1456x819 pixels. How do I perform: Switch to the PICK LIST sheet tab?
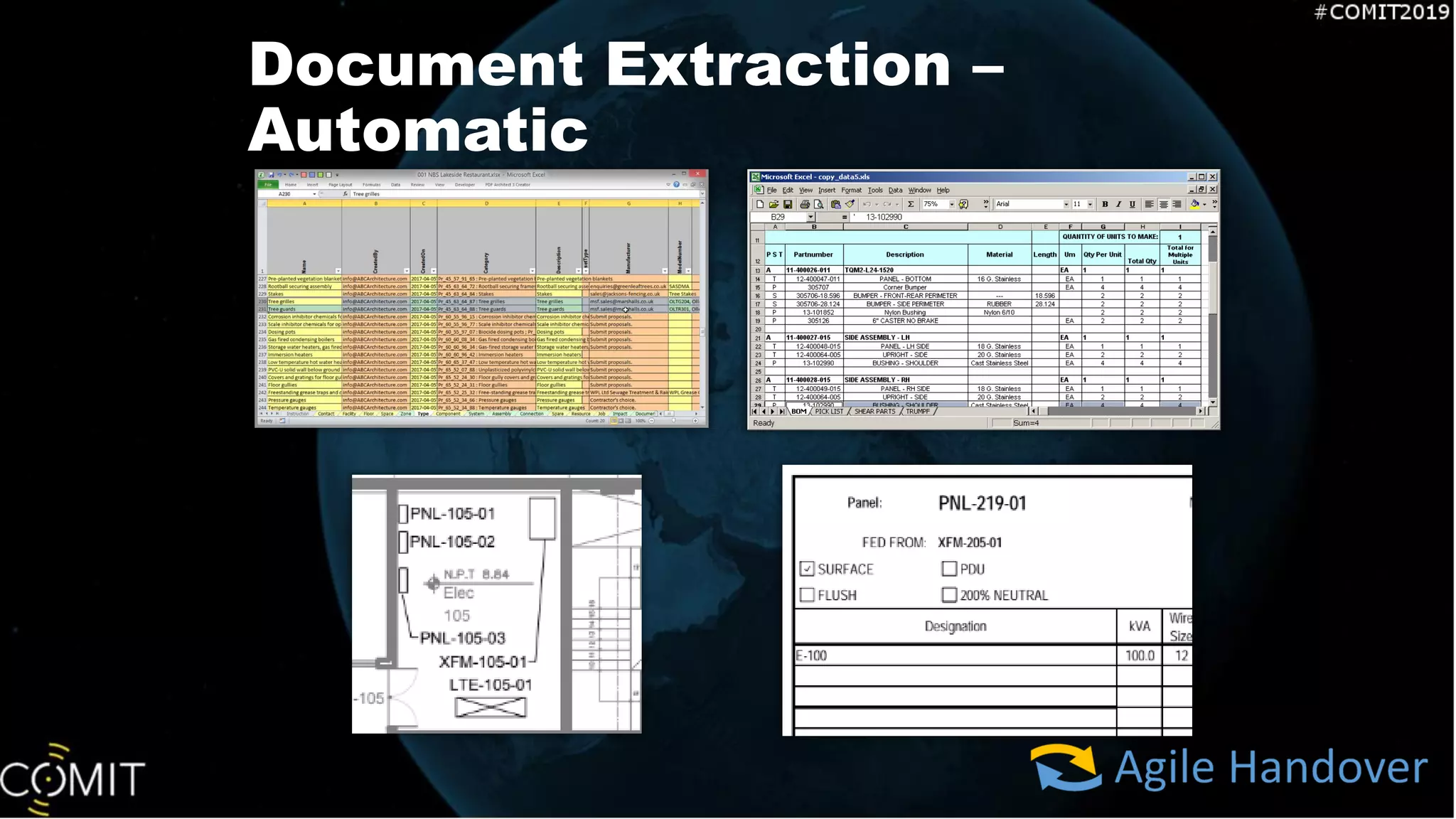pyautogui.click(x=829, y=412)
